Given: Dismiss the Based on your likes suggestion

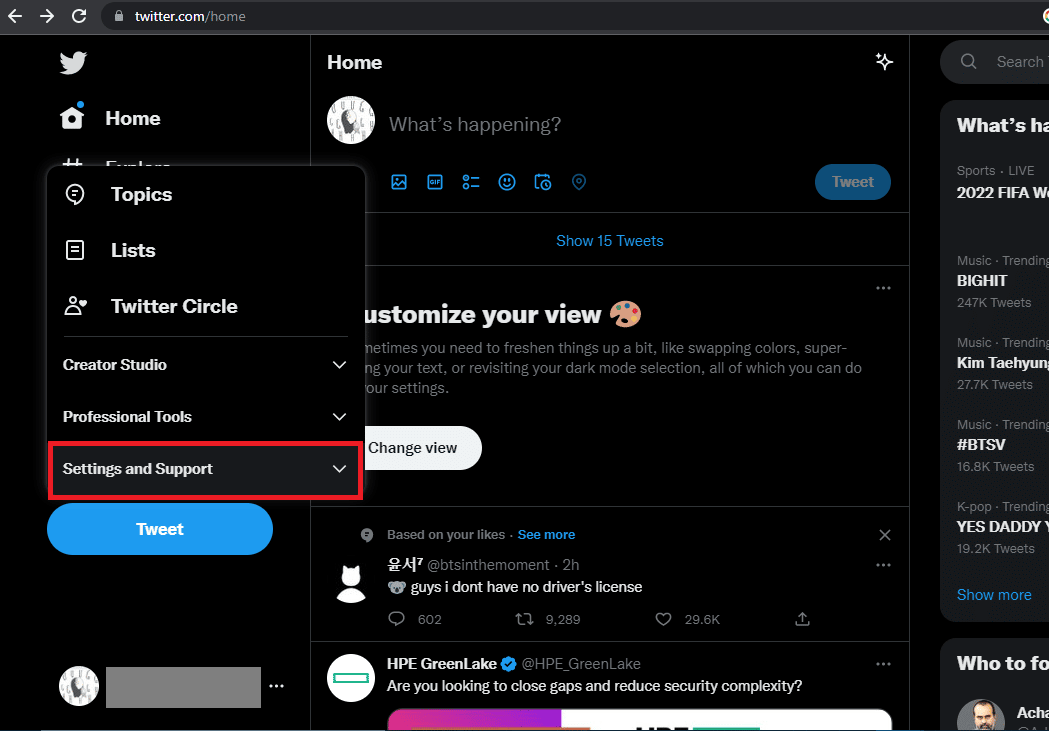Looking at the screenshot, I should tap(884, 535).
